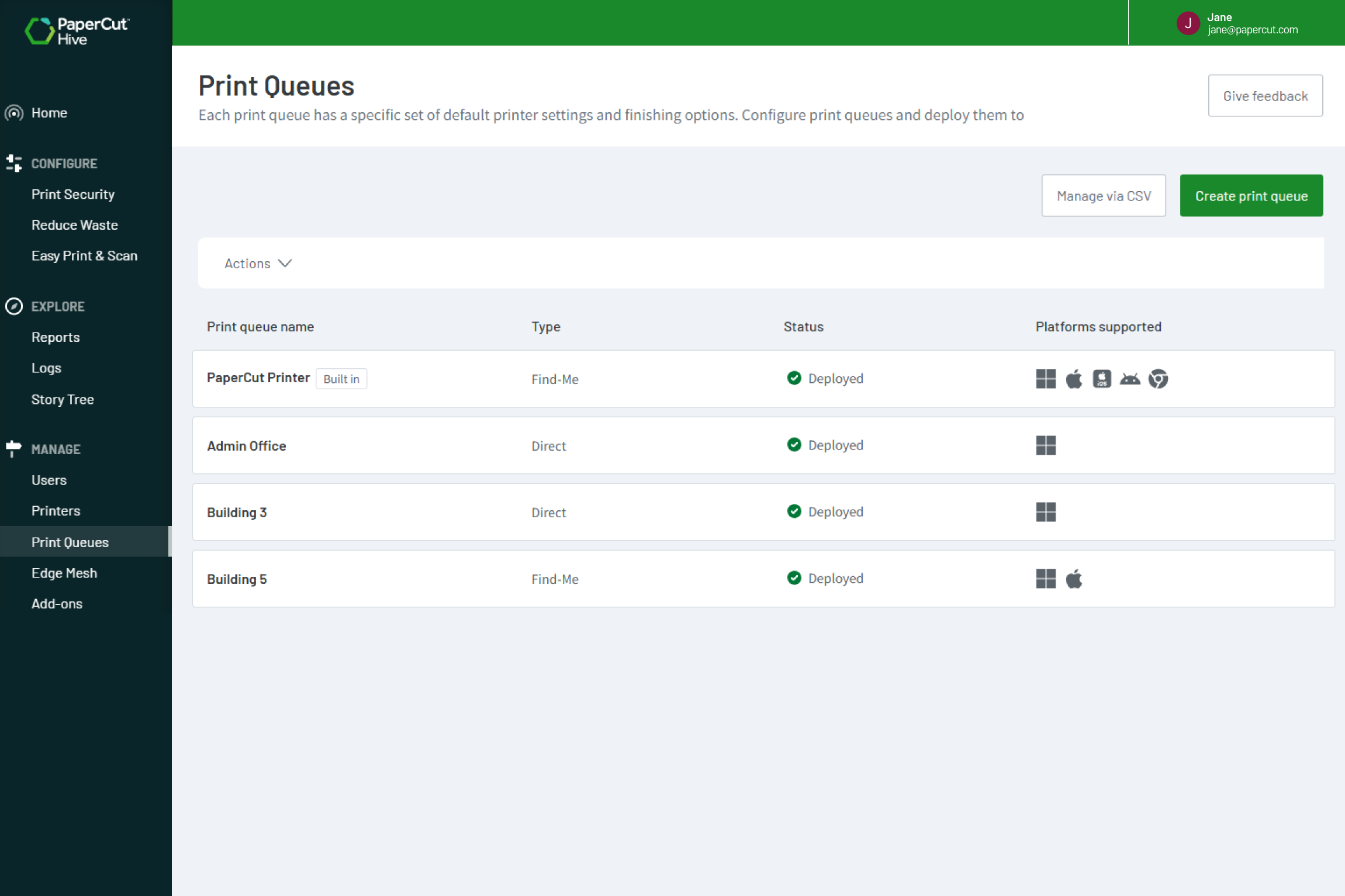1345x896 pixels.
Task: Go to Print Security page
Action: tap(73, 194)
